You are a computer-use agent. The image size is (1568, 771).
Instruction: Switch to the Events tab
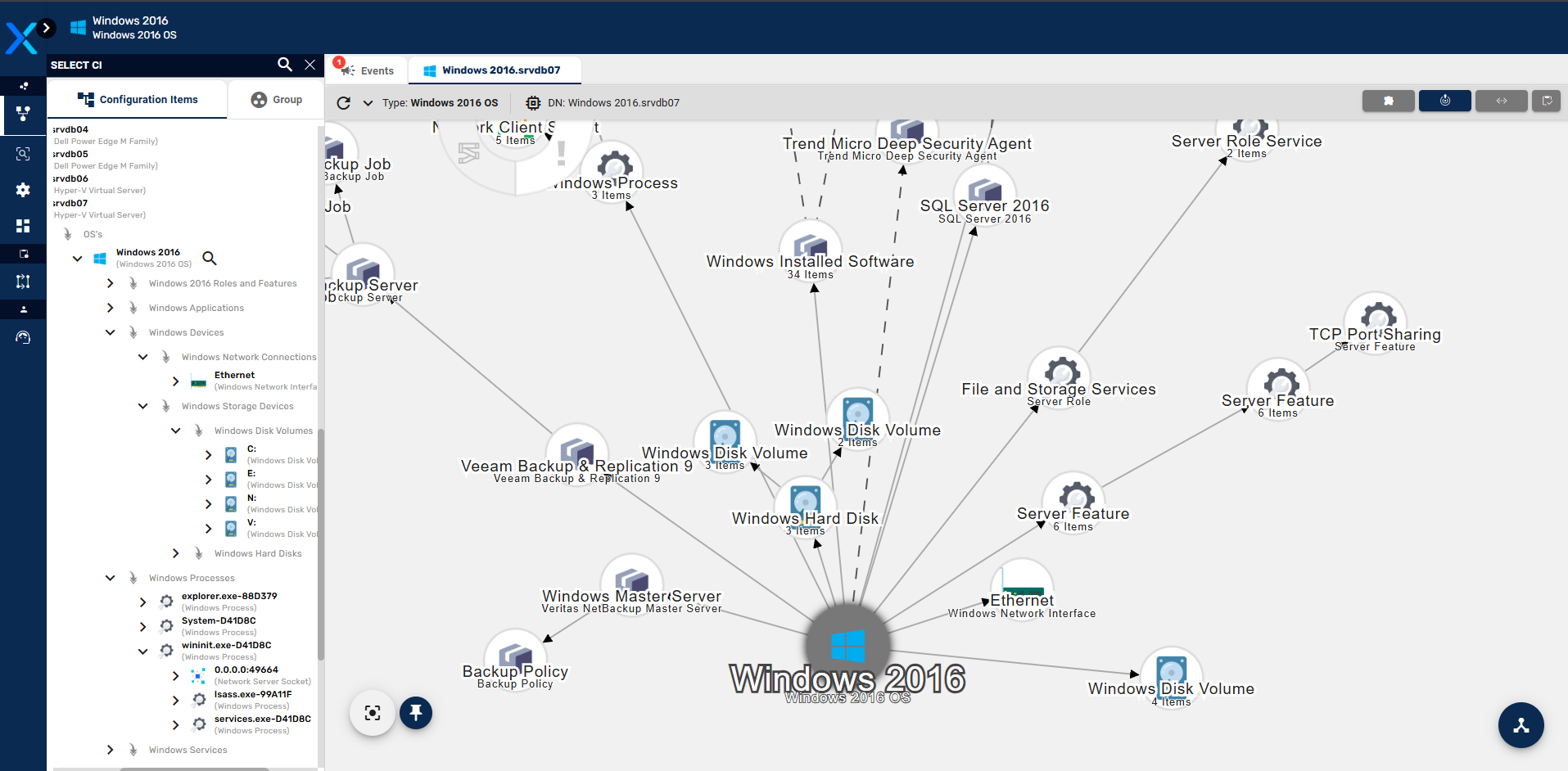tap(368, 70)
